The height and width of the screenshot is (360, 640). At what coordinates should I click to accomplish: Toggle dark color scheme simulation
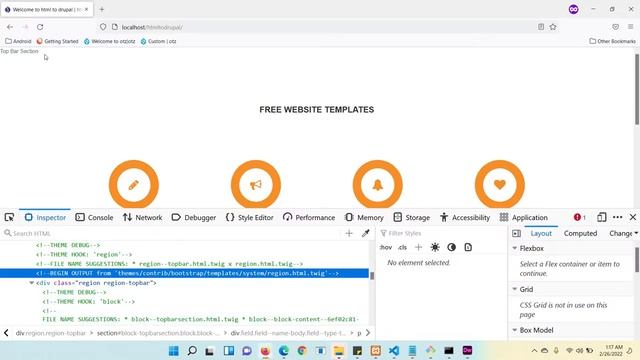pos(451,247)
